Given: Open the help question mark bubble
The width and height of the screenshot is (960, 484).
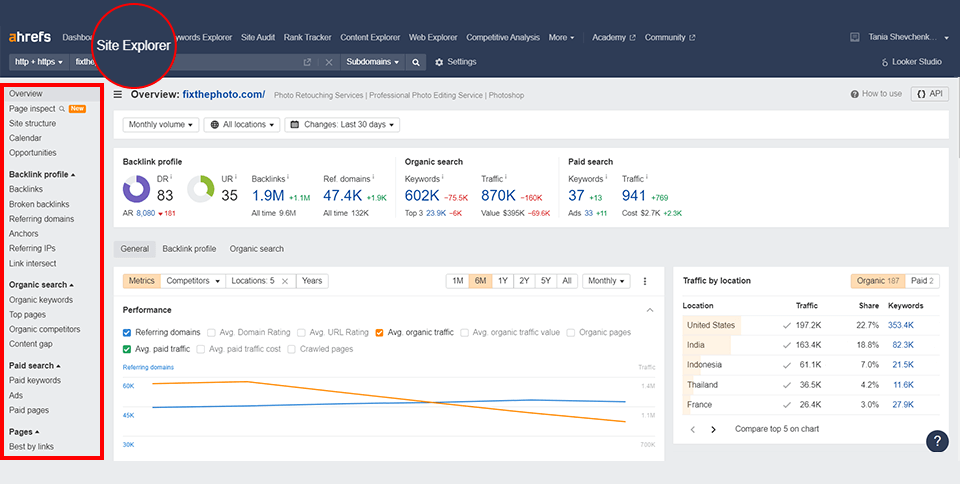Looking at the screenshot, I should click(937, 441).
